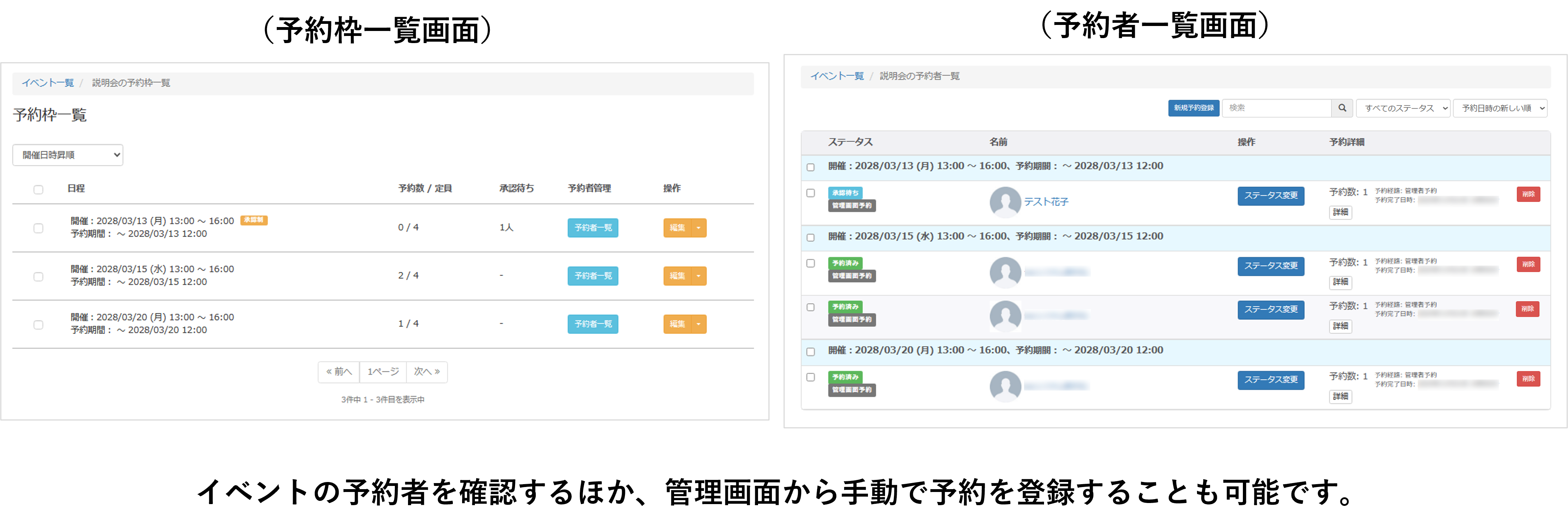
Task: Tick select-all checkbox in 日程 header
Action: click(38, 189)
